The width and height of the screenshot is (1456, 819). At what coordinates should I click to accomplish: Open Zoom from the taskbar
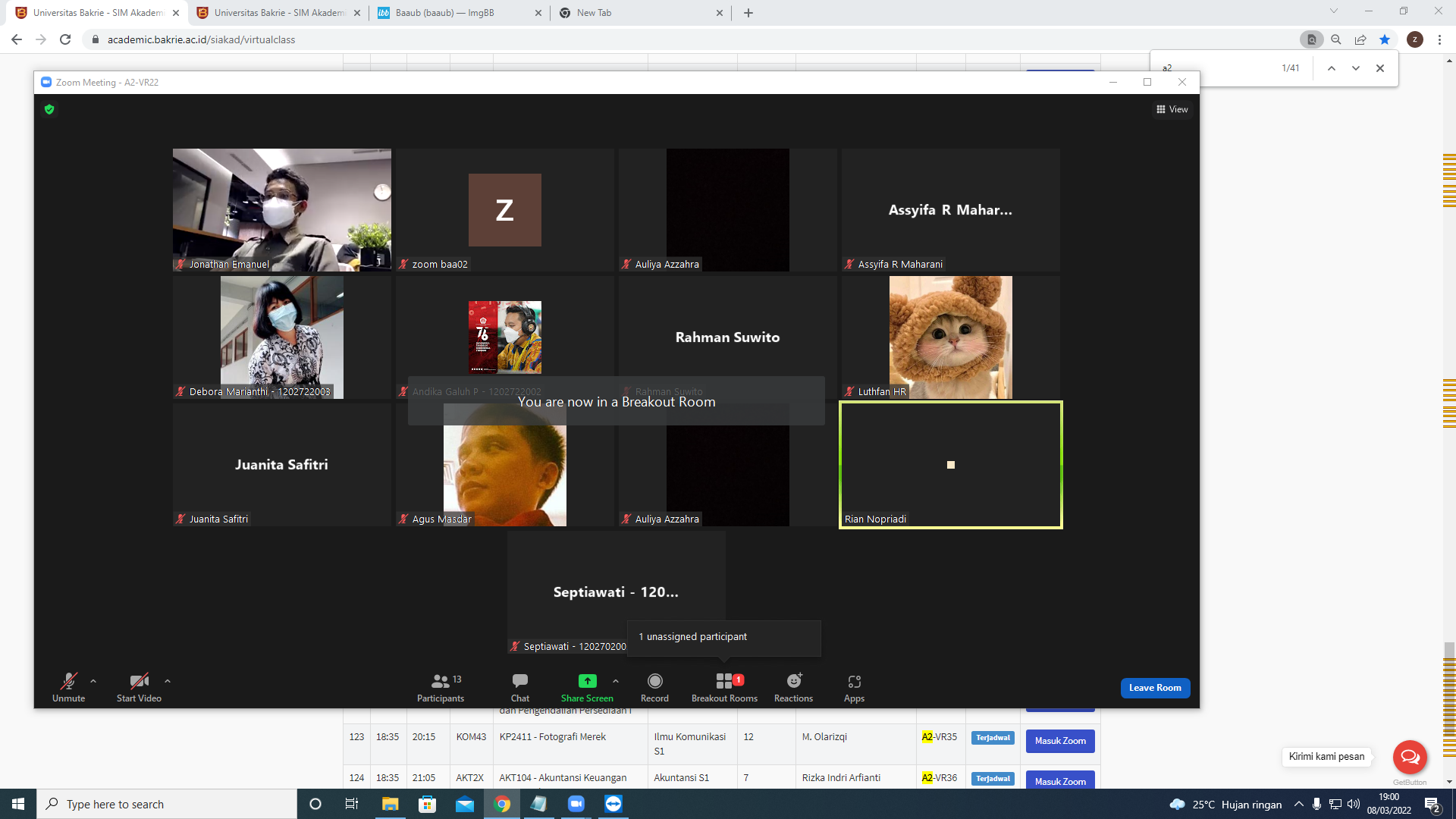click(x=576, y=804)
